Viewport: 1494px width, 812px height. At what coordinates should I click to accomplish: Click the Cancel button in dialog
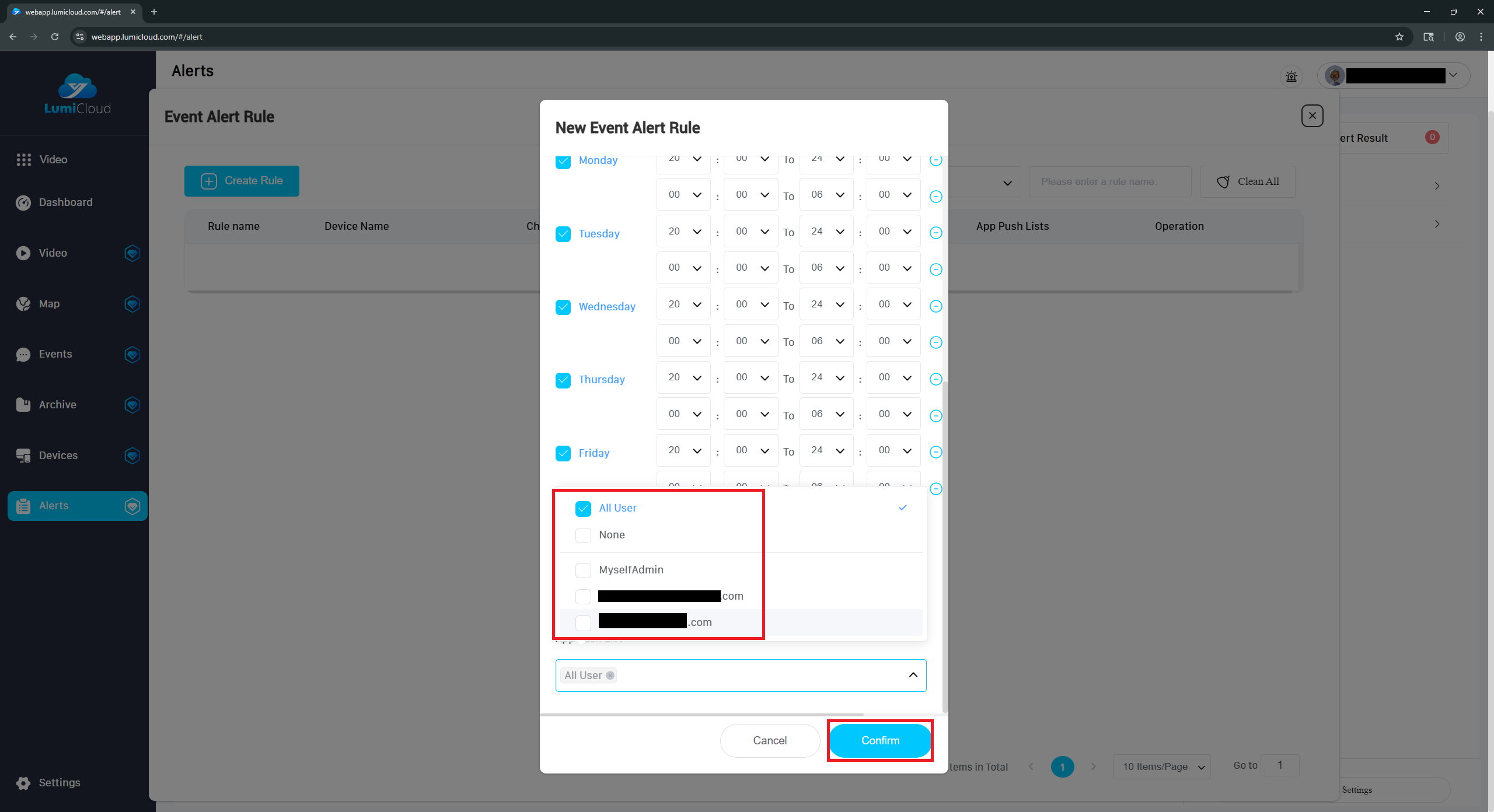tap(770, 740)
